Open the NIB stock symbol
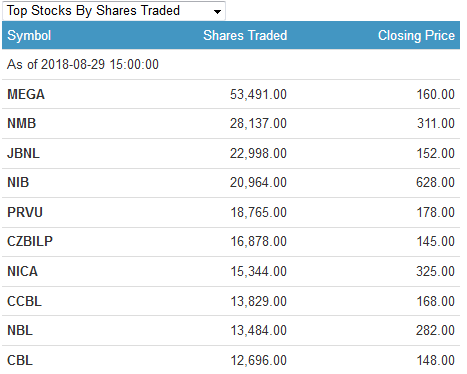 pyautogui.click(x=18, y=182)
